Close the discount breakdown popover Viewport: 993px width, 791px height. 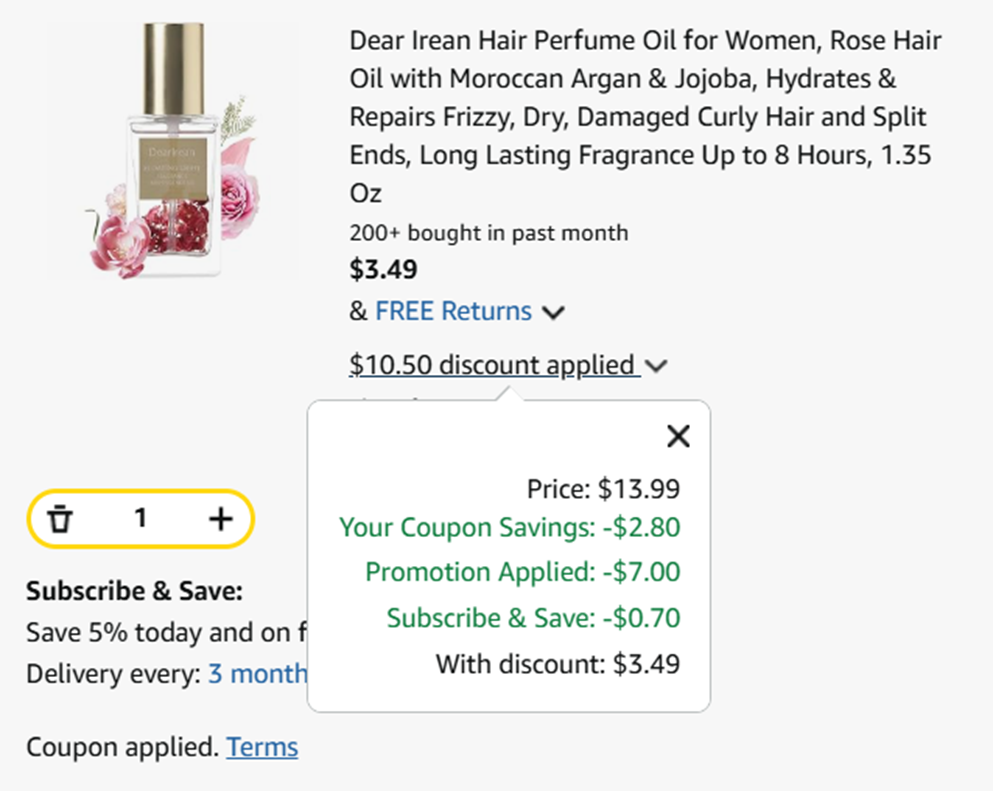[678, 436]
